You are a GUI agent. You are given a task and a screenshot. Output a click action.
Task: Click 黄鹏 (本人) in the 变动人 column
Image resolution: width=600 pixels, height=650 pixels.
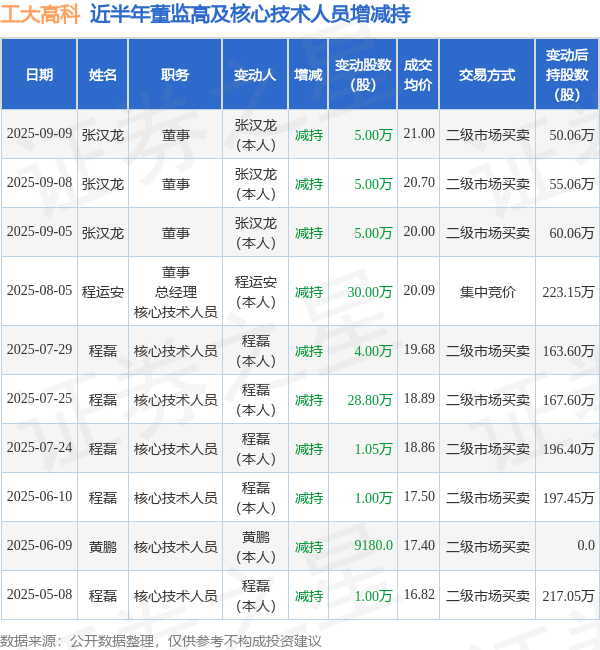[x=255, y=547]
